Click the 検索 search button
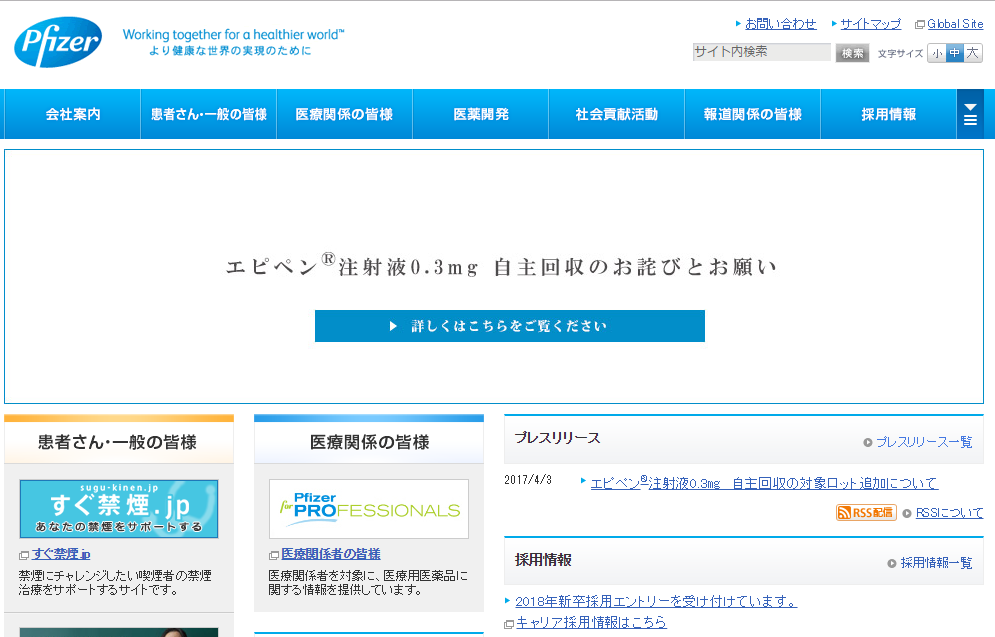 (852, 53)
